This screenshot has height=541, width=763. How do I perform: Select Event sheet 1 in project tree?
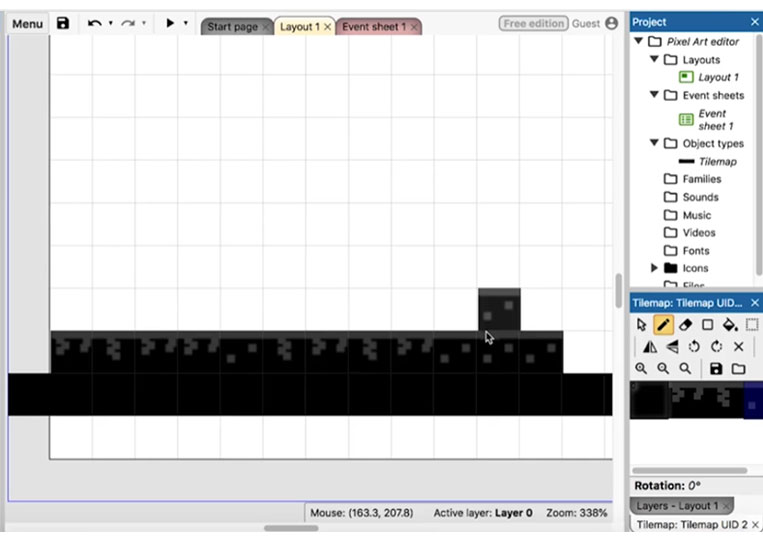point(715,120)
